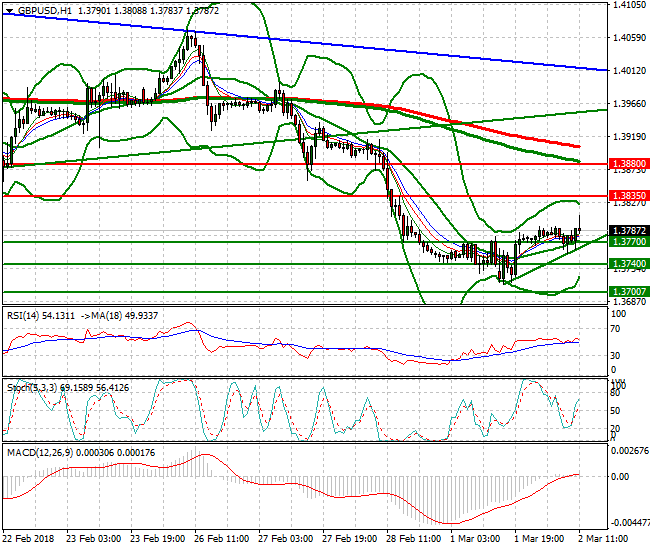Click the RSI(14) 54.1311 indicator label
This screenshot has height=550, width=650.
[x=41, y=316]
